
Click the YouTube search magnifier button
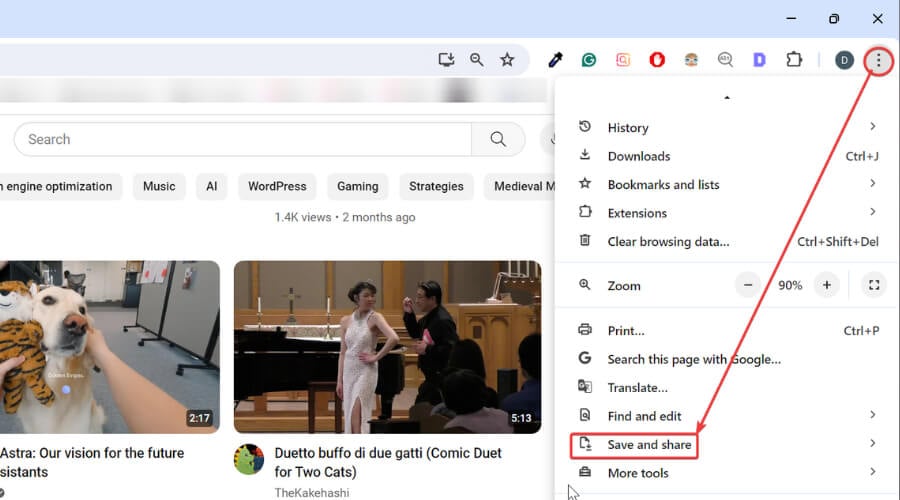tap(498, 139)
